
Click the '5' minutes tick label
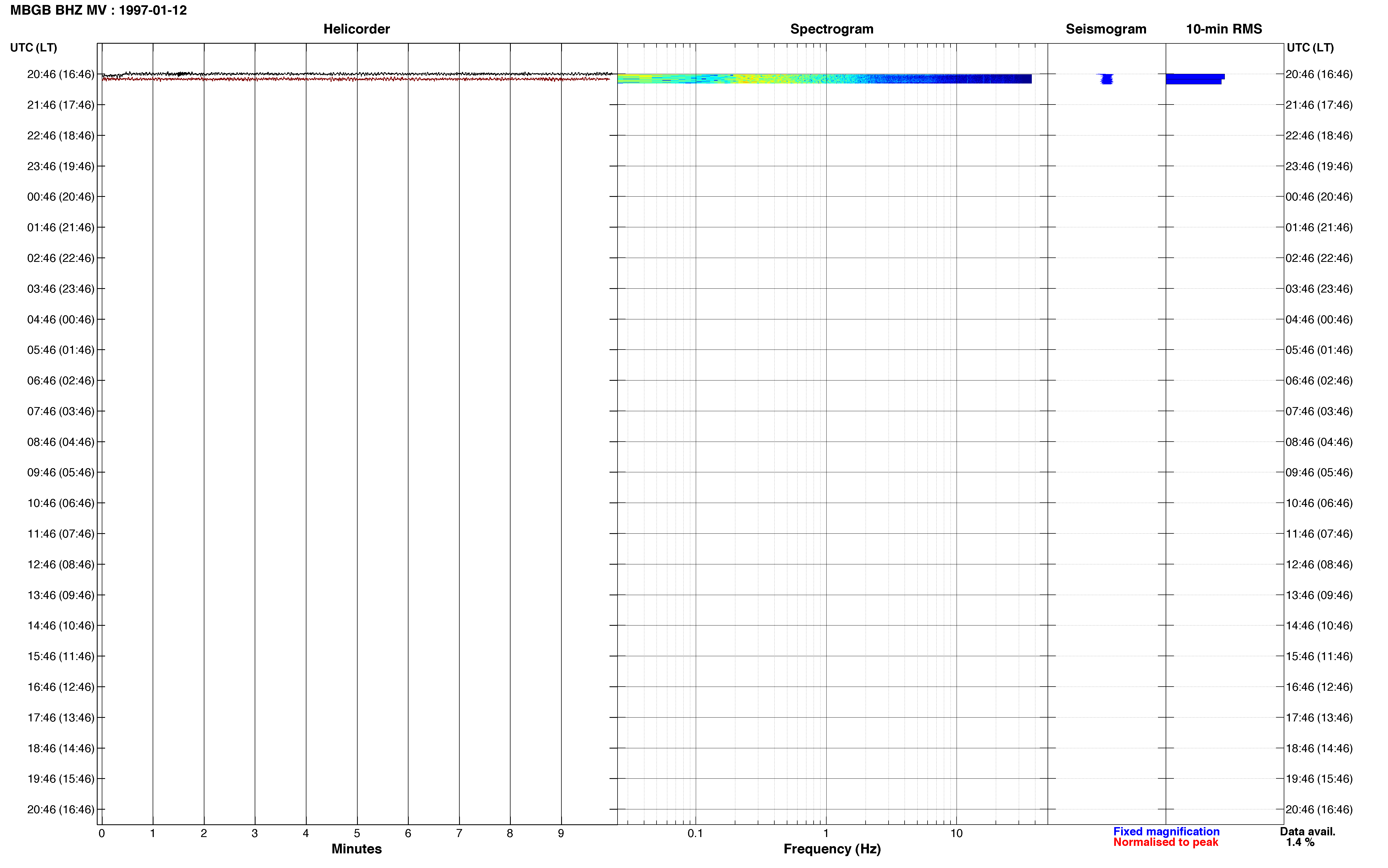pos(357,833)
